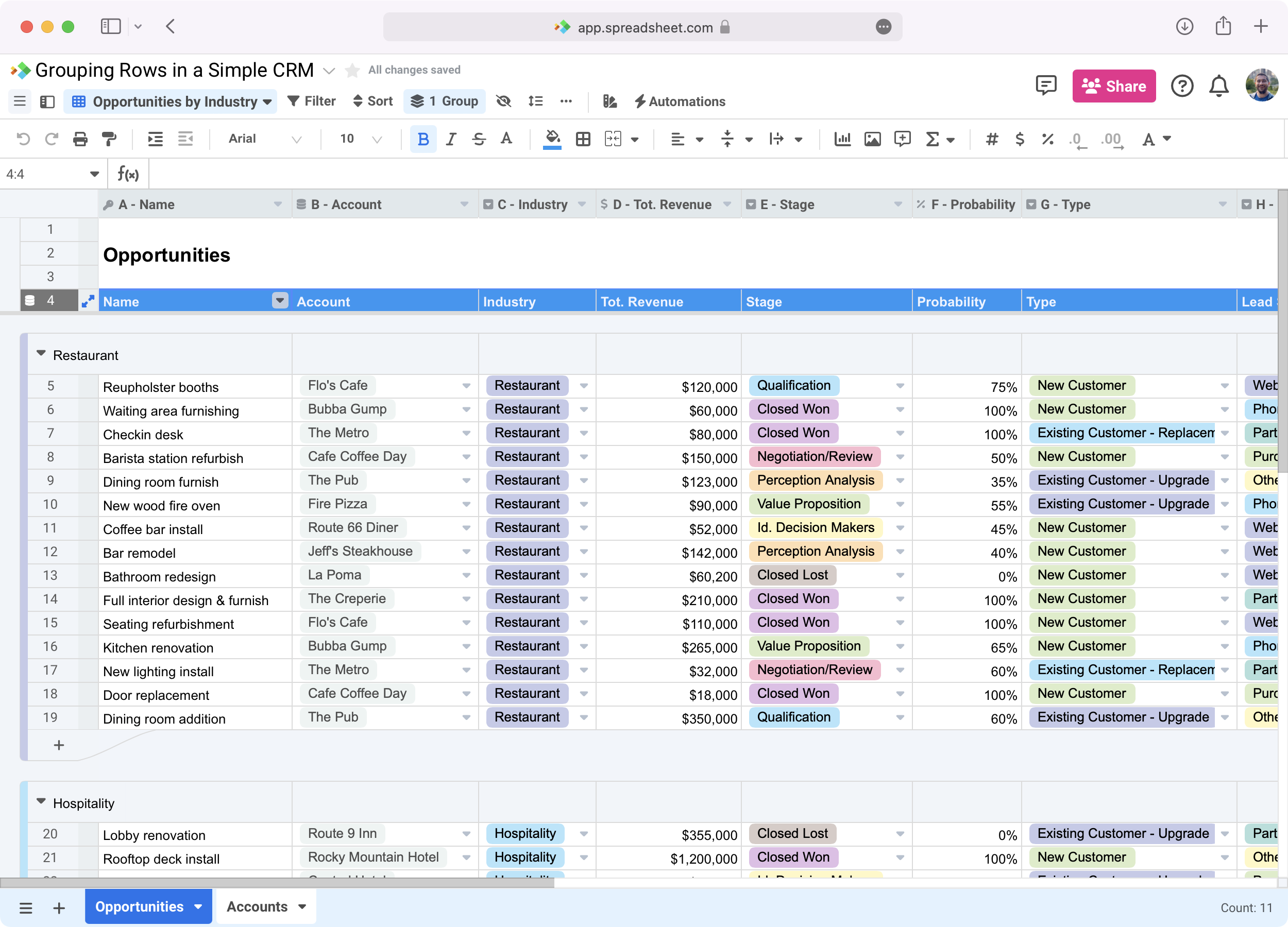Collapse the Restaurant group
The height and width of the screenshot is (927, 1288).
pyautogui.click(x=41, y=353)
